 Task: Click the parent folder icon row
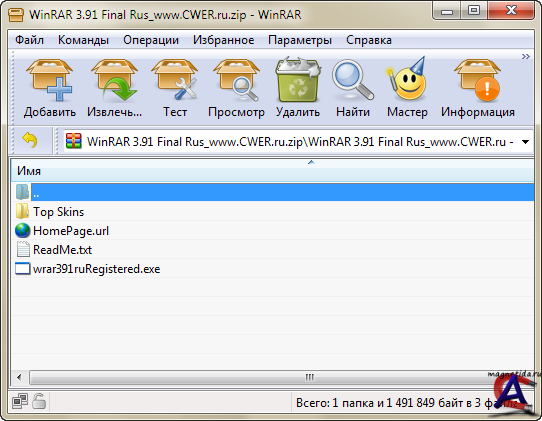pyautogui.click(x=22, y=192)
